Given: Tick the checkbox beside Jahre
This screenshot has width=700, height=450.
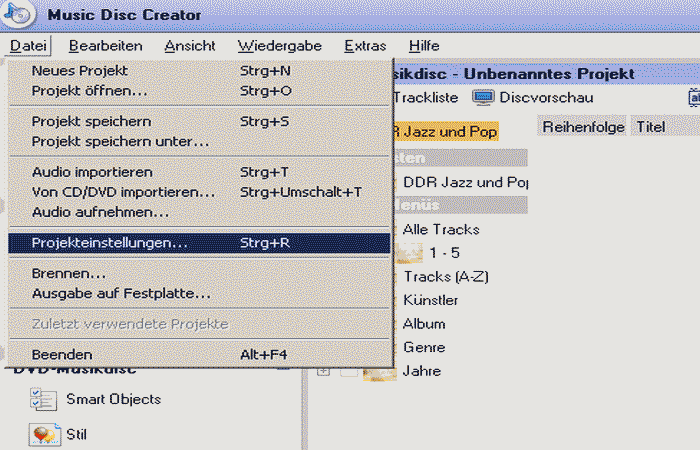Looking at the screenshot, I should 347,372.
